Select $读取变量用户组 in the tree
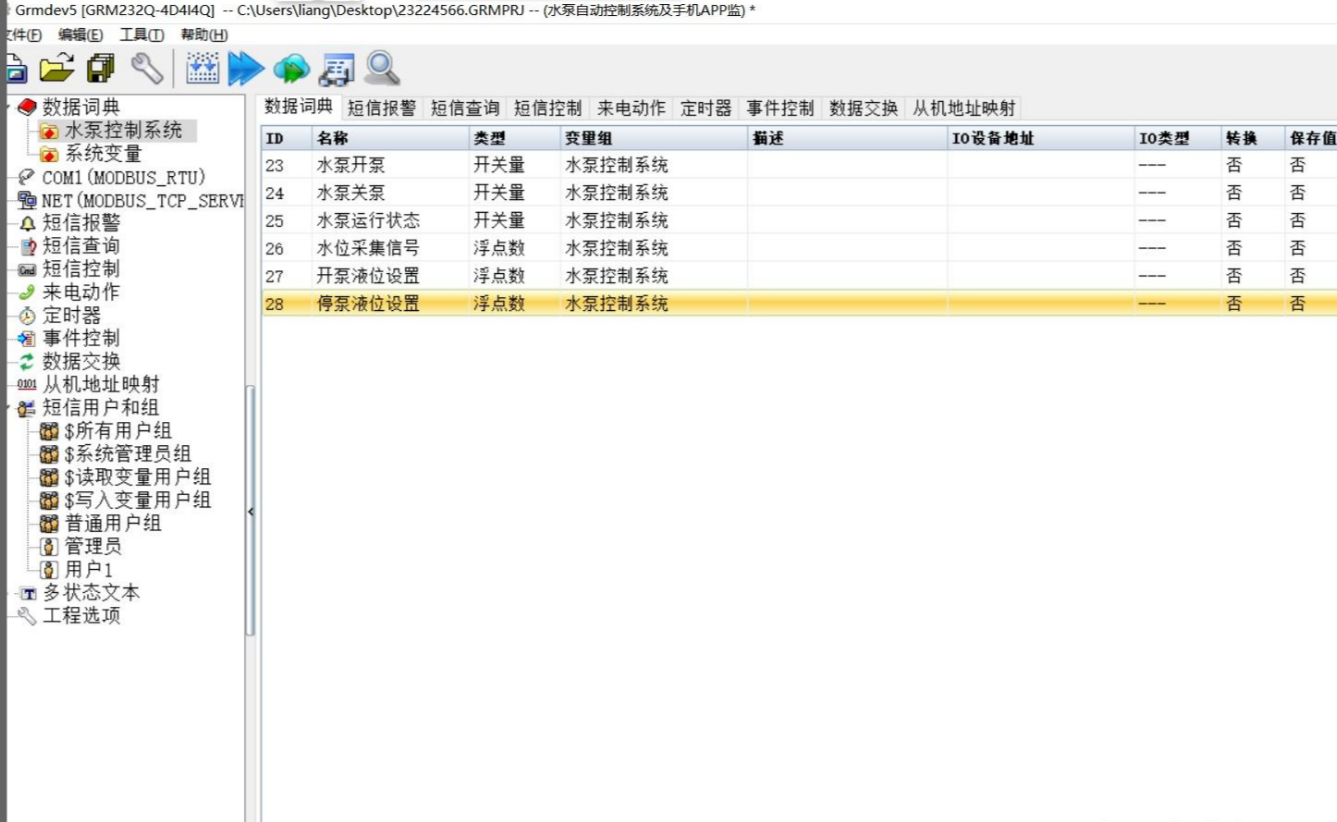The width and height of the screenshot is (1337, 822). click(138, 477)
